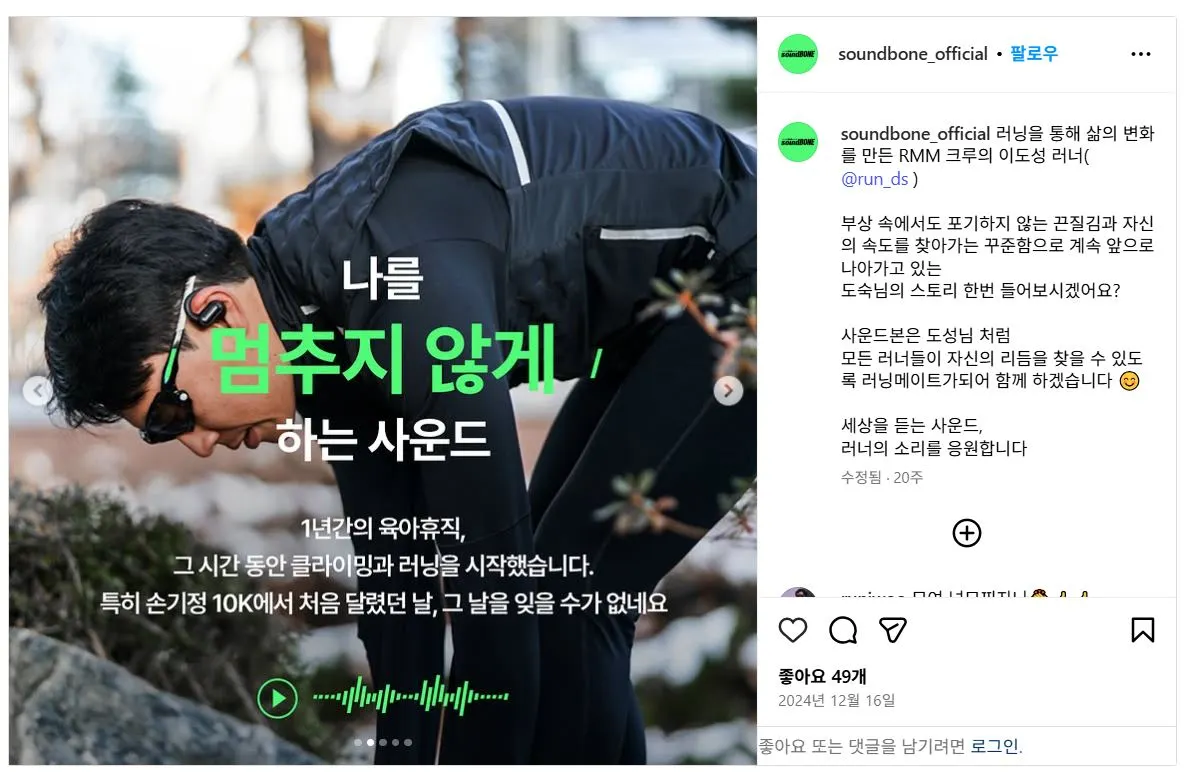Click the soundbone avatar beside the caption

(x=798, y=142)
